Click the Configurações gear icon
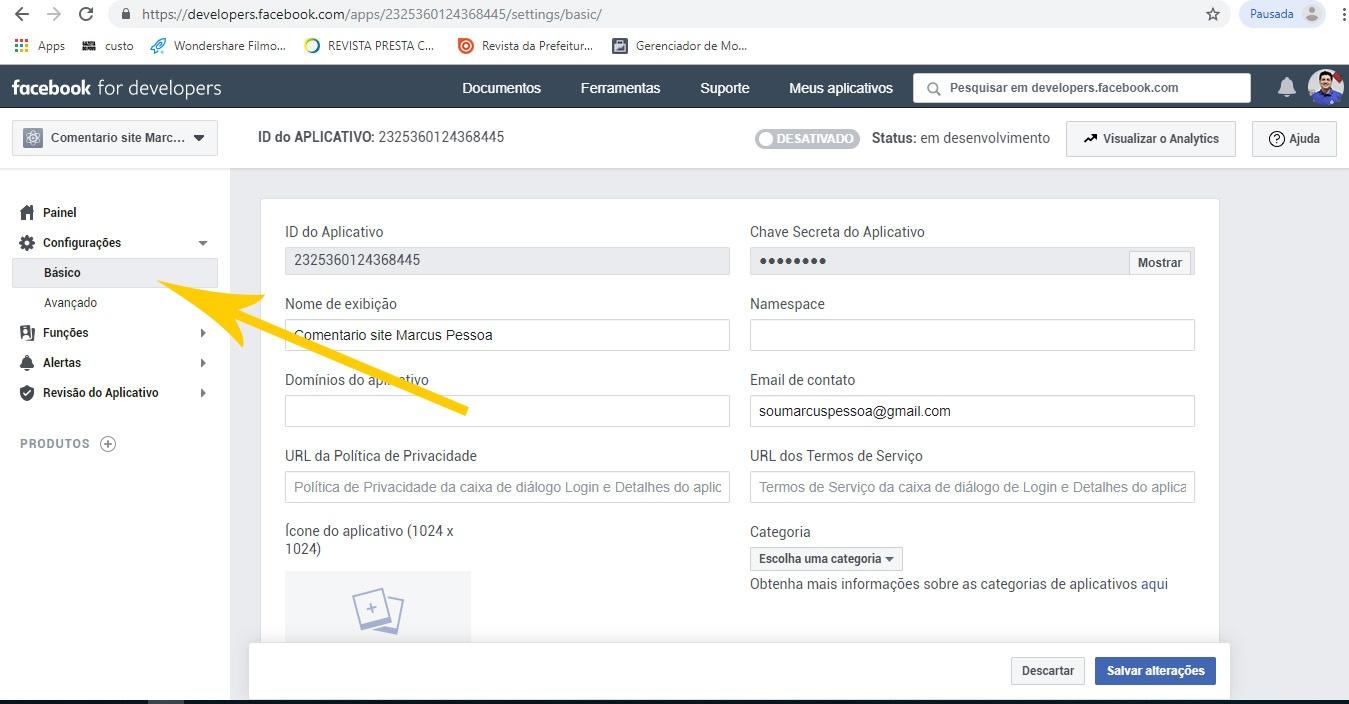This screenshot has width=1349, height=704. pyautogui.click(x=27, y=243)
